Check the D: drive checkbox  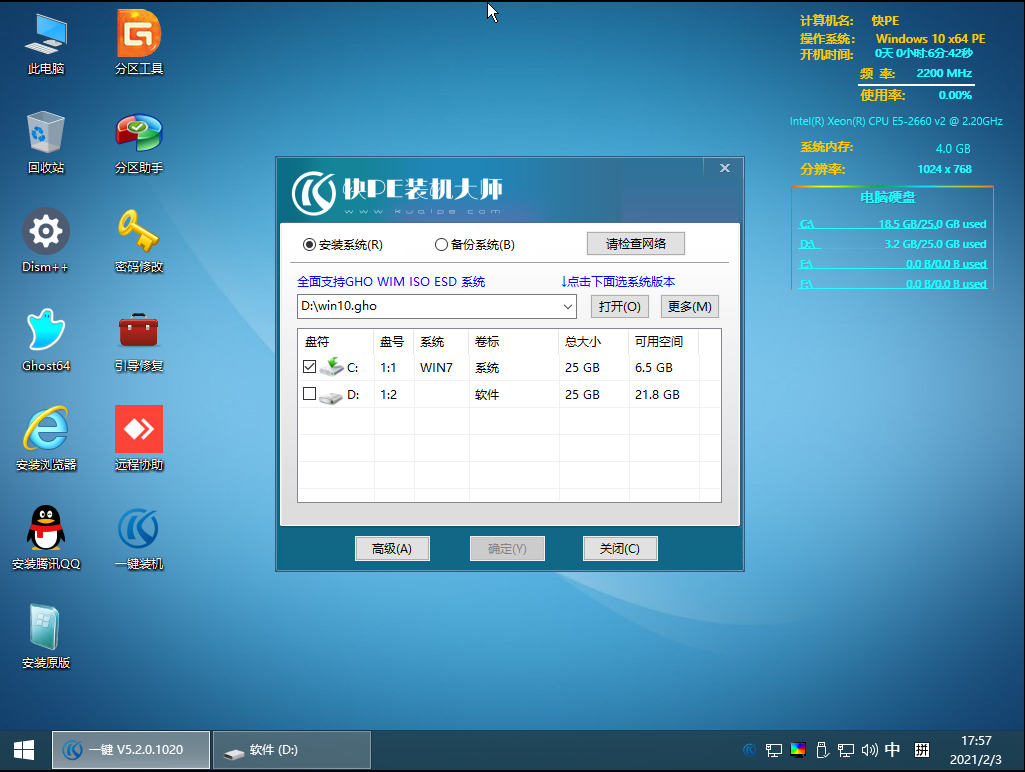point(309,394)
